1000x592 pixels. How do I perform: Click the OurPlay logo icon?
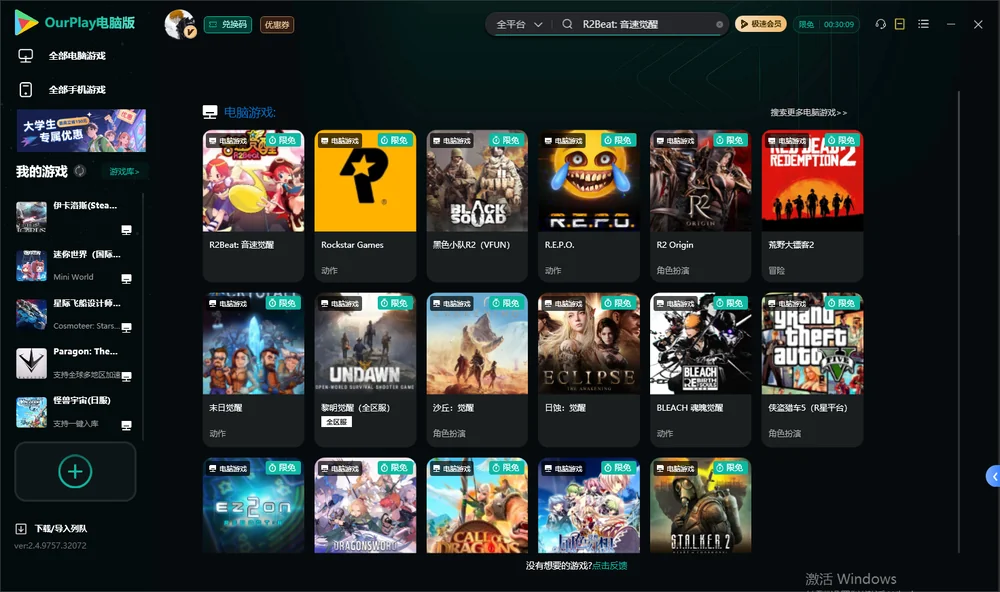[x=26, y=23]
